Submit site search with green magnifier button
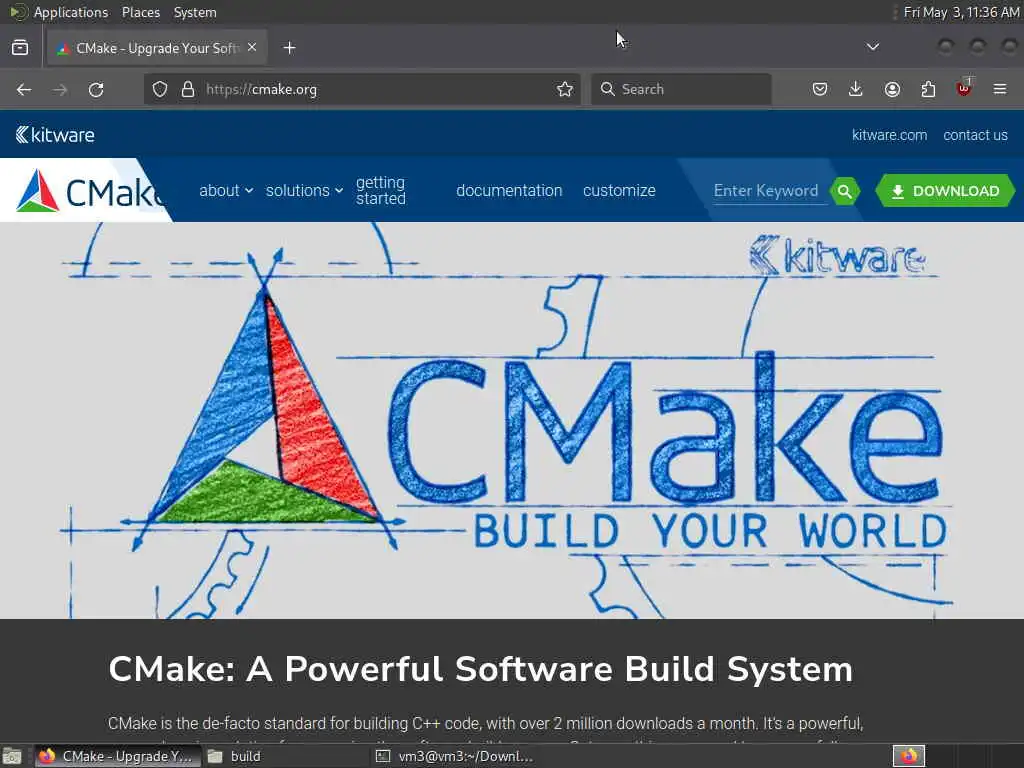1024x768 pixels. click(844, 191)
